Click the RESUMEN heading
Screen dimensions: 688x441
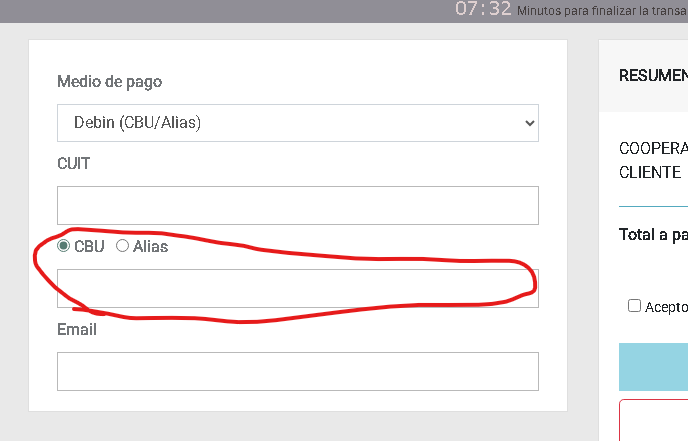(x=653, y=76)
